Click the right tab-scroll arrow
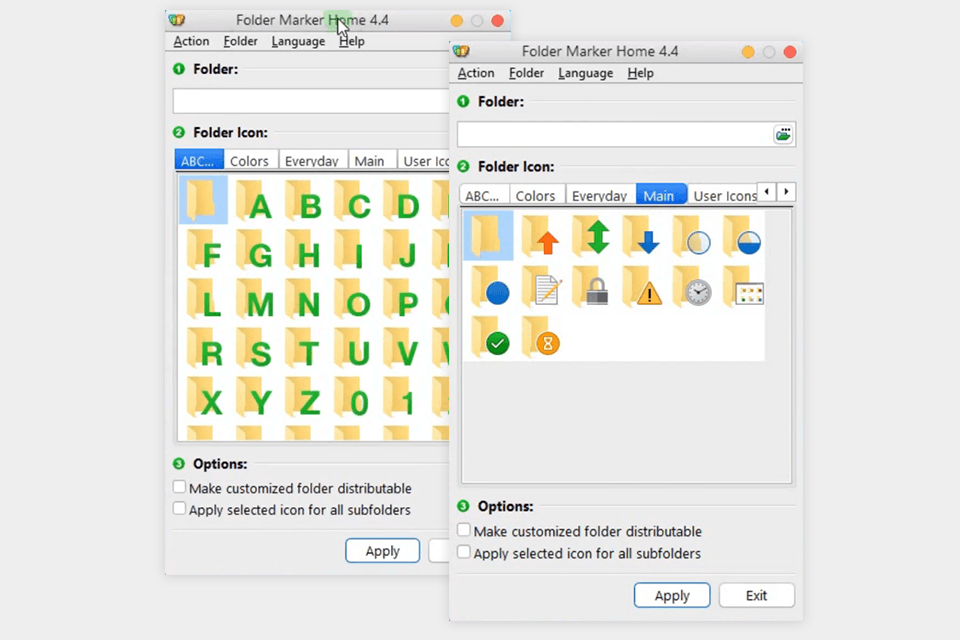960x640 pixels. click(786, 191)
